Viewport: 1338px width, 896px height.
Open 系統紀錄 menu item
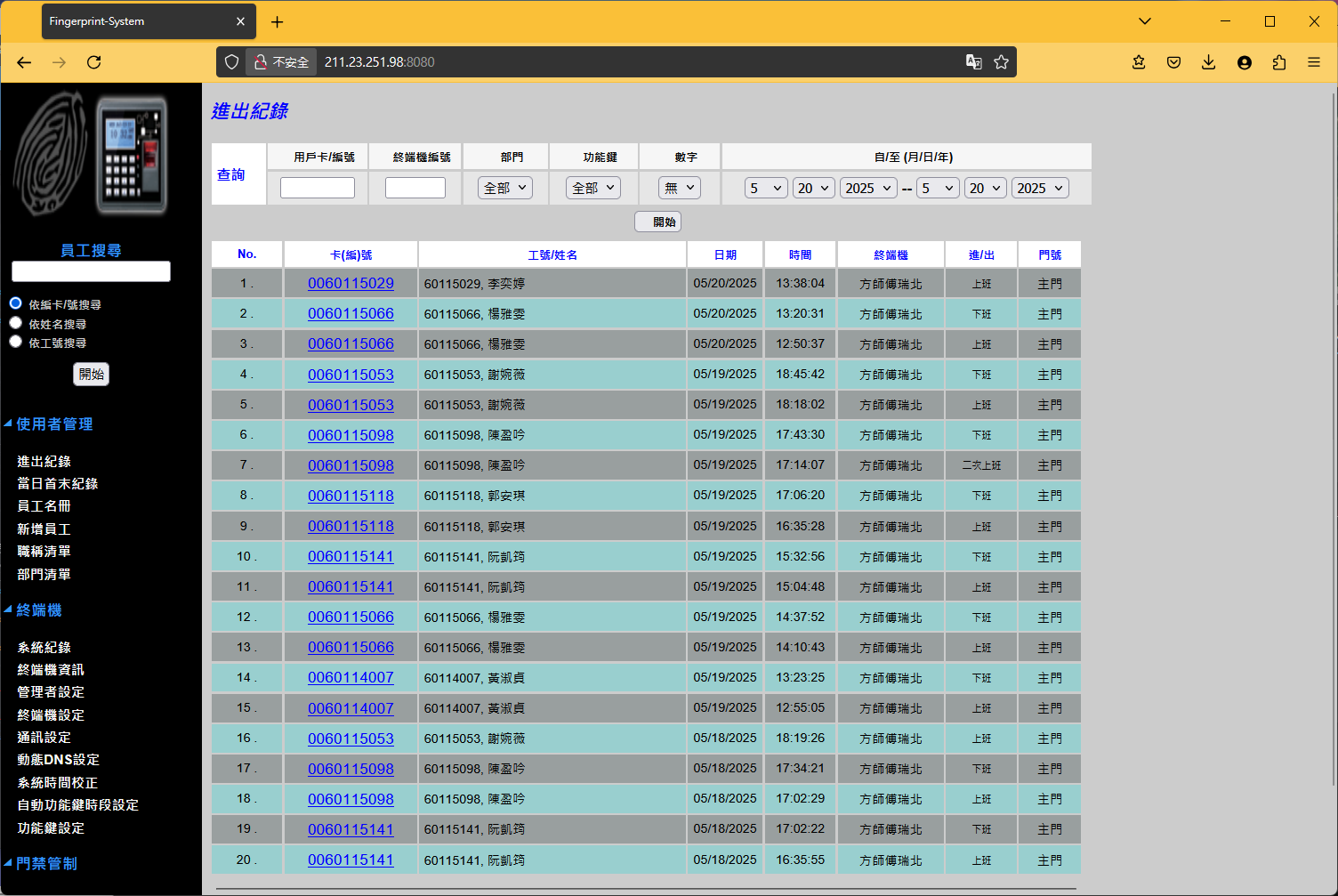click(44, 648)
